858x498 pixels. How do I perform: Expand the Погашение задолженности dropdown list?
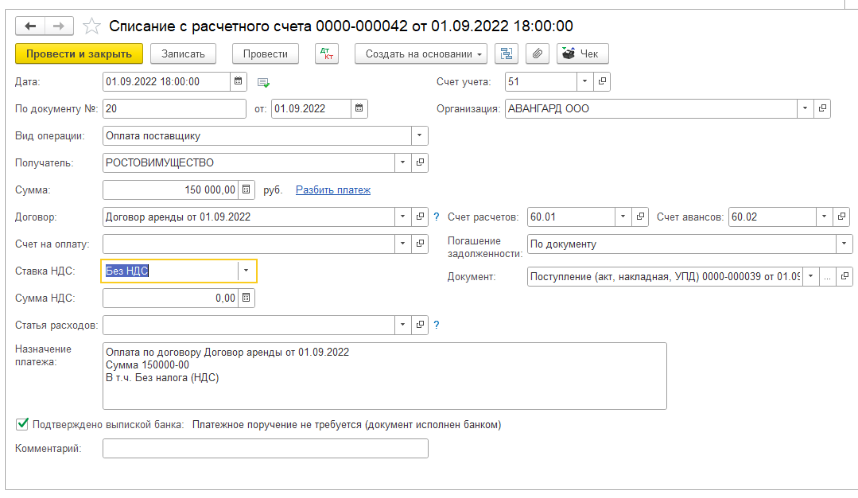point(843,243)
